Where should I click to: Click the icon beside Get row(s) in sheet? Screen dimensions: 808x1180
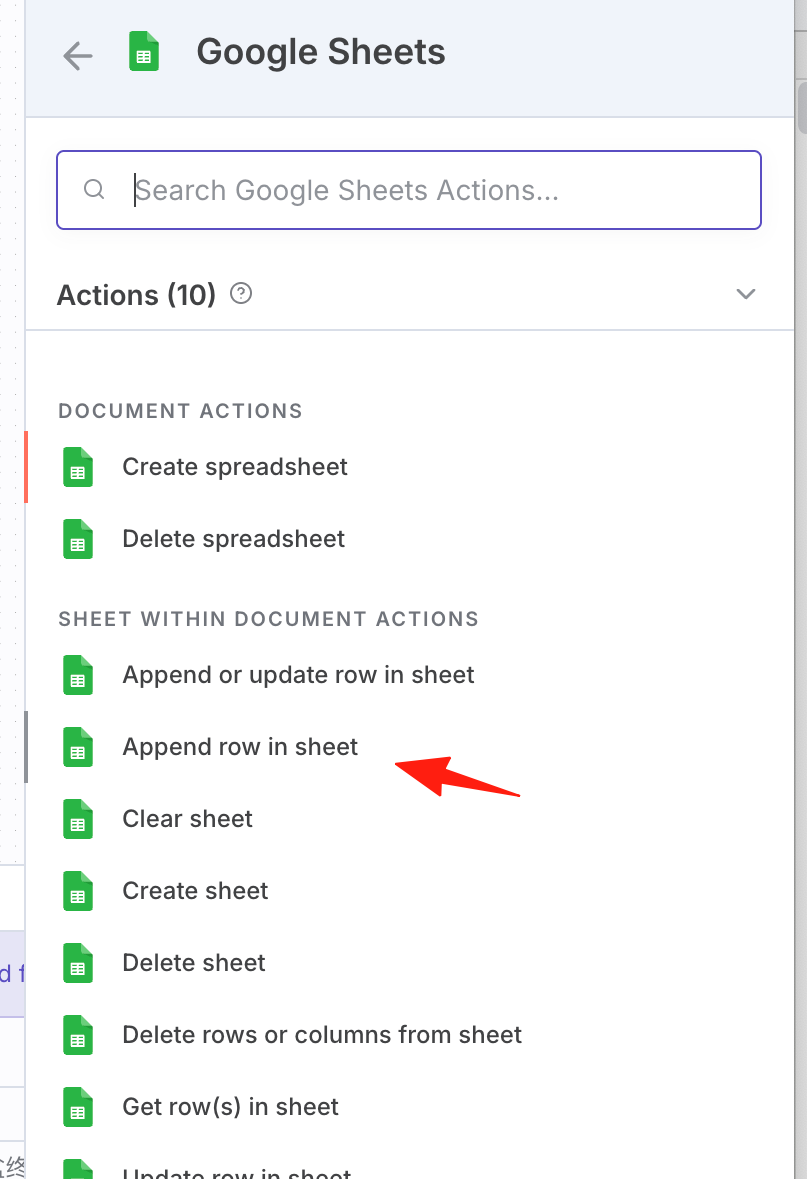(77, 1107)
